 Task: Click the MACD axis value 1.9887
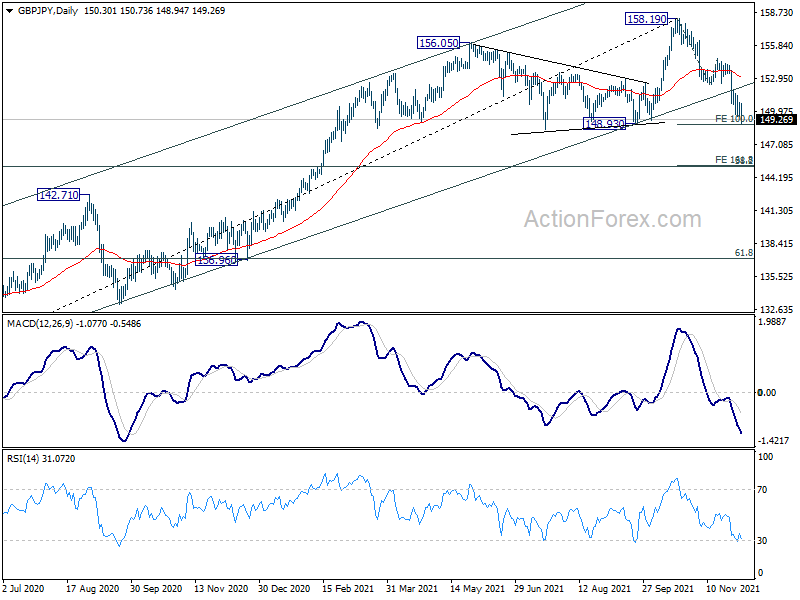(x=773, y=321)
